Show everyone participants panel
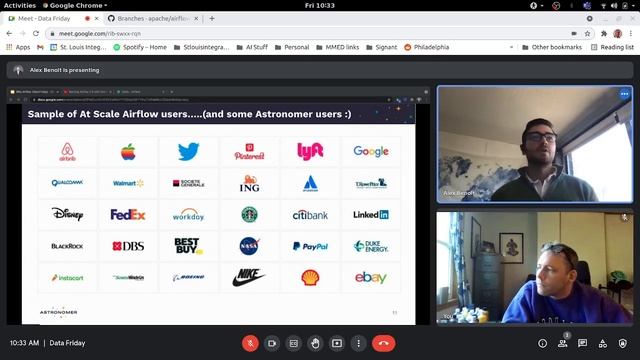Screen dimensions: 640x360 pyautogui.click(x=562, y=343)
